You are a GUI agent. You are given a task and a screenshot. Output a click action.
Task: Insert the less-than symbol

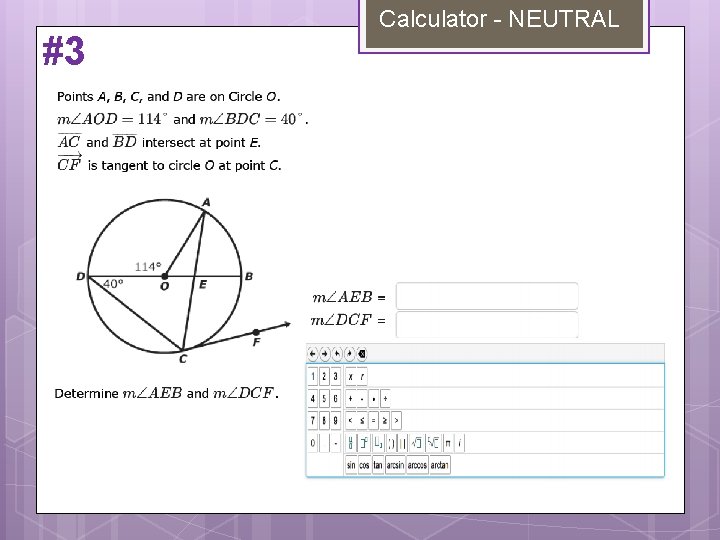point(350,421)
